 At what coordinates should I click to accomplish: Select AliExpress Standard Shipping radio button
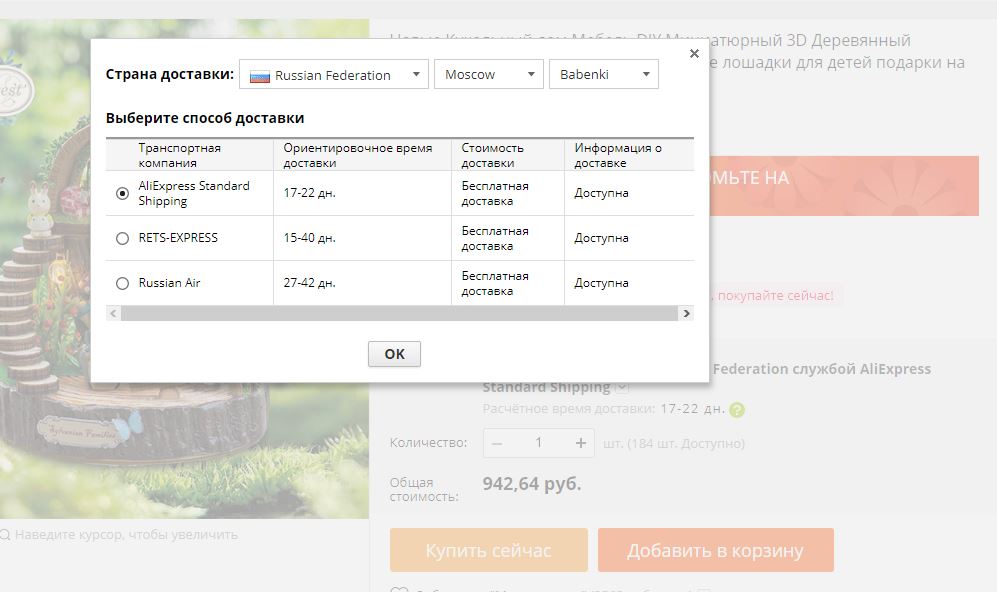(x=123, y=194)
